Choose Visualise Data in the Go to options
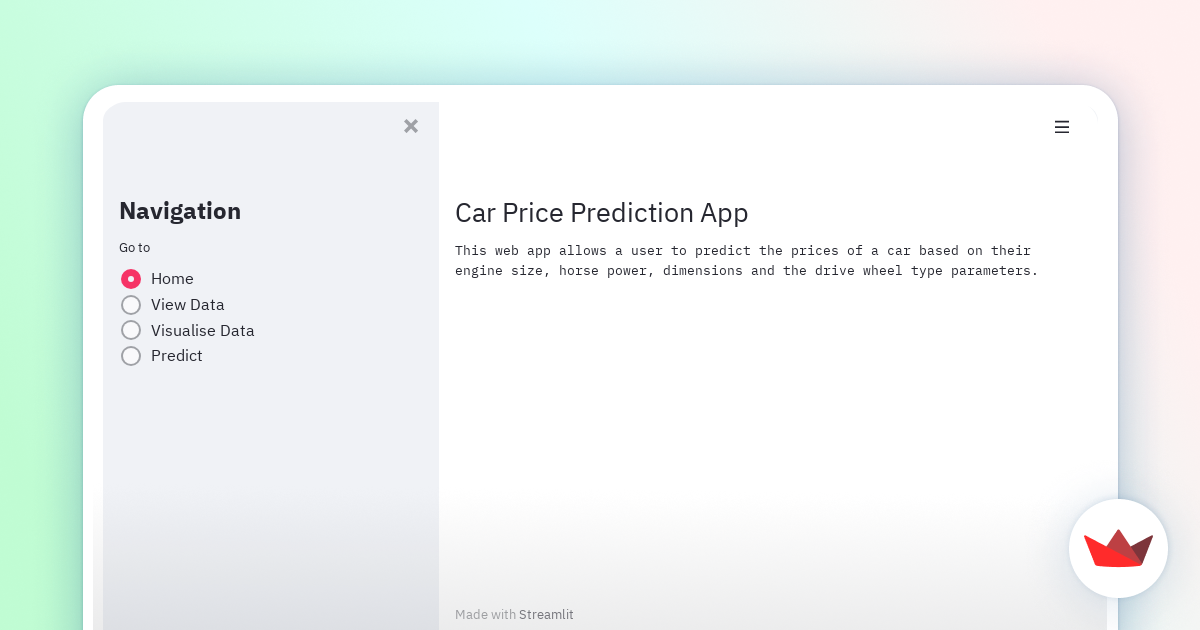This screenshot has width=1200, height=630. (131, 330)
